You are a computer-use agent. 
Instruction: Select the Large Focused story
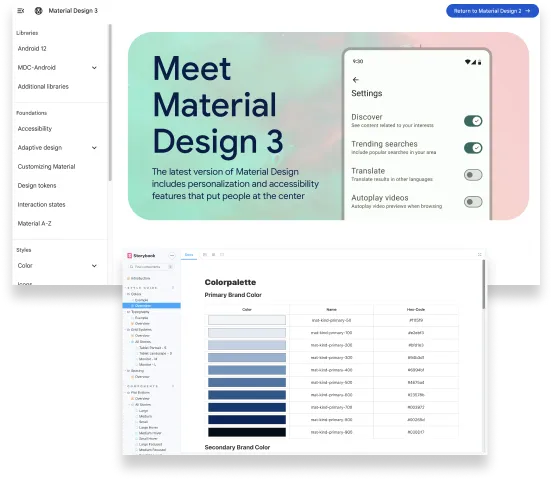click(150, 444)
